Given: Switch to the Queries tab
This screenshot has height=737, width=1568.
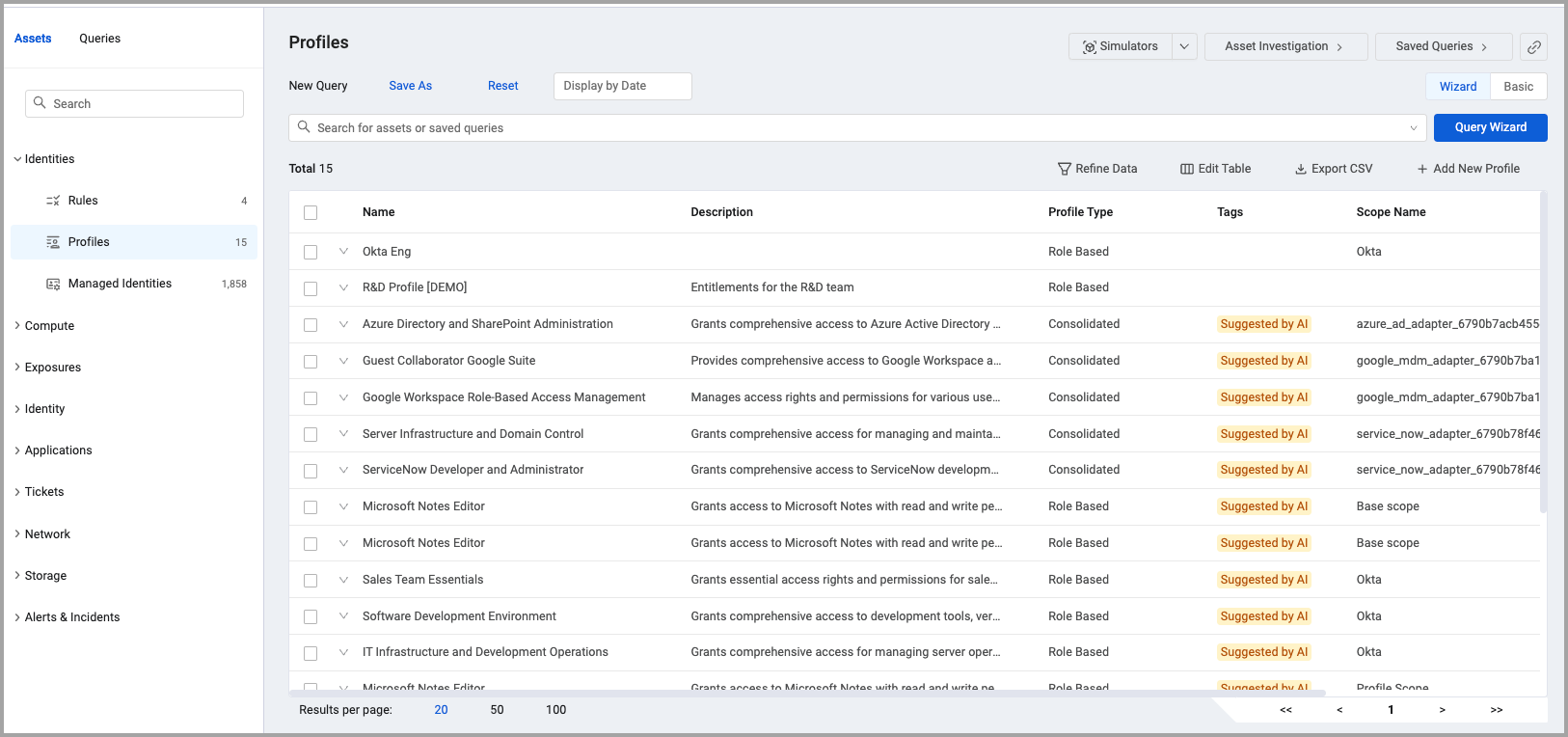Looking at the screenshot, I should tap(99, 39).
